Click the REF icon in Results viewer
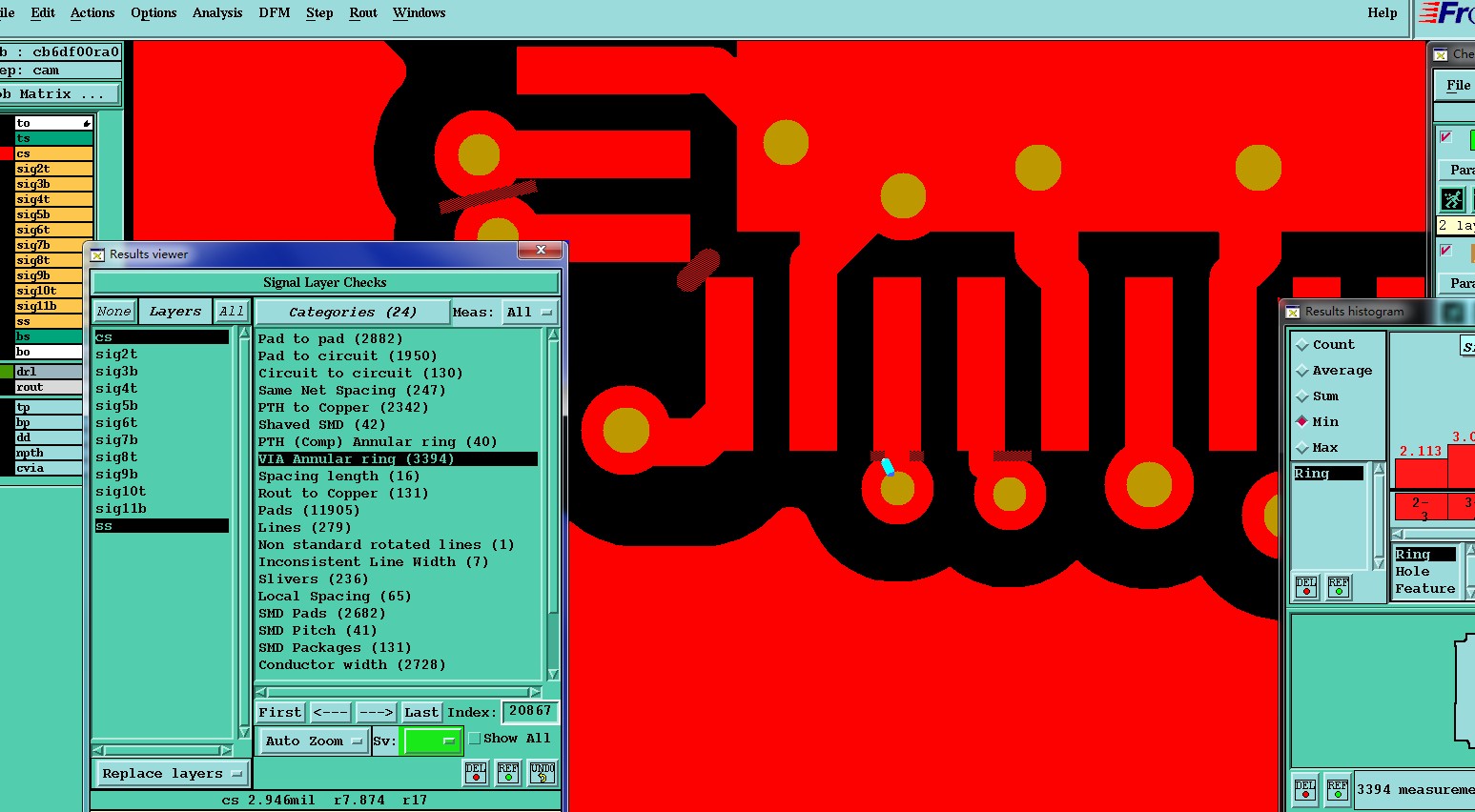The width and height of the screenshot is (1475, 812). (x=508, y=773)
